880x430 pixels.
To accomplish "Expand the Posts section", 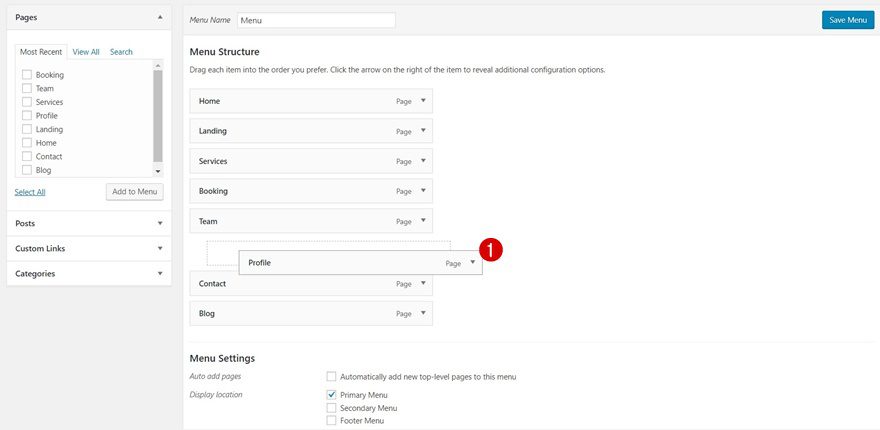I will [160, 223].
